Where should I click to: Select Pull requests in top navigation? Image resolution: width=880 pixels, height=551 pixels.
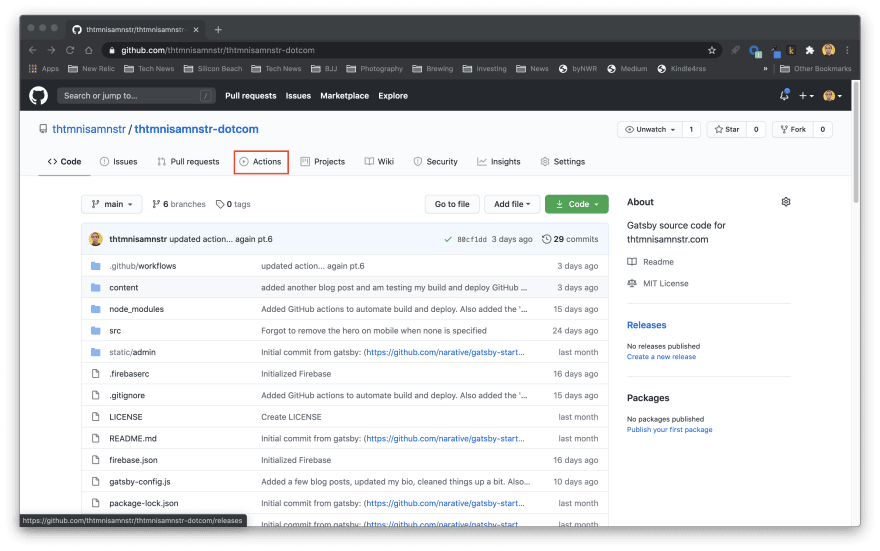point(250,96)
